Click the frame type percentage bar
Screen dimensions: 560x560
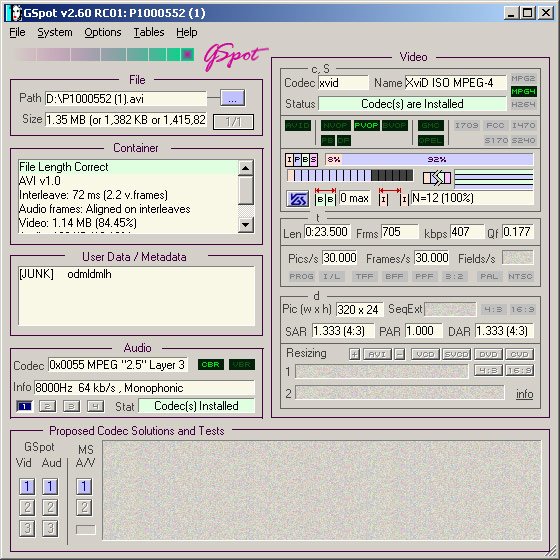[429, 159]
